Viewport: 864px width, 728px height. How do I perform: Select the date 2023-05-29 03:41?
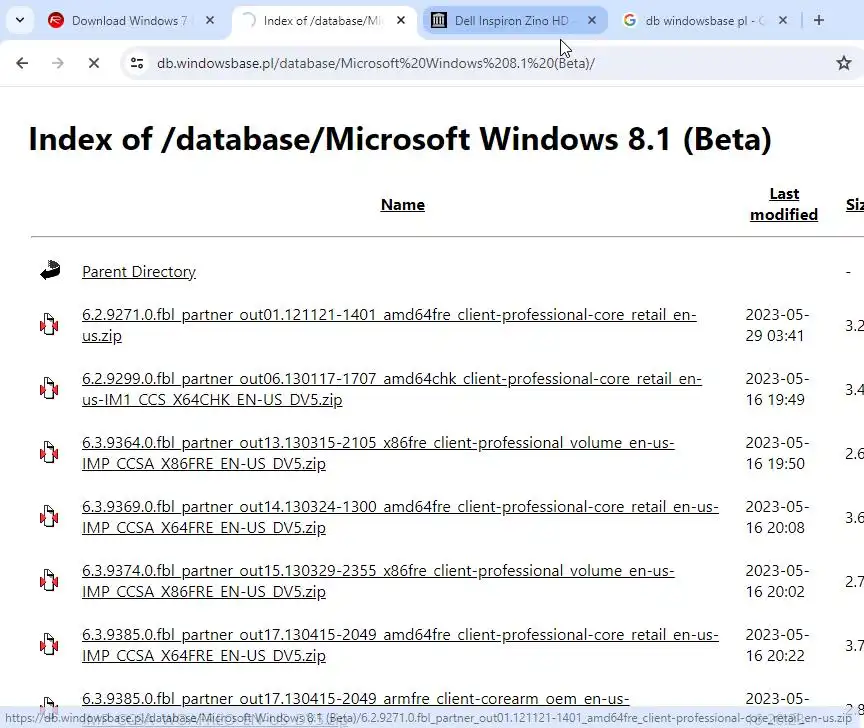tap(777, 325)
